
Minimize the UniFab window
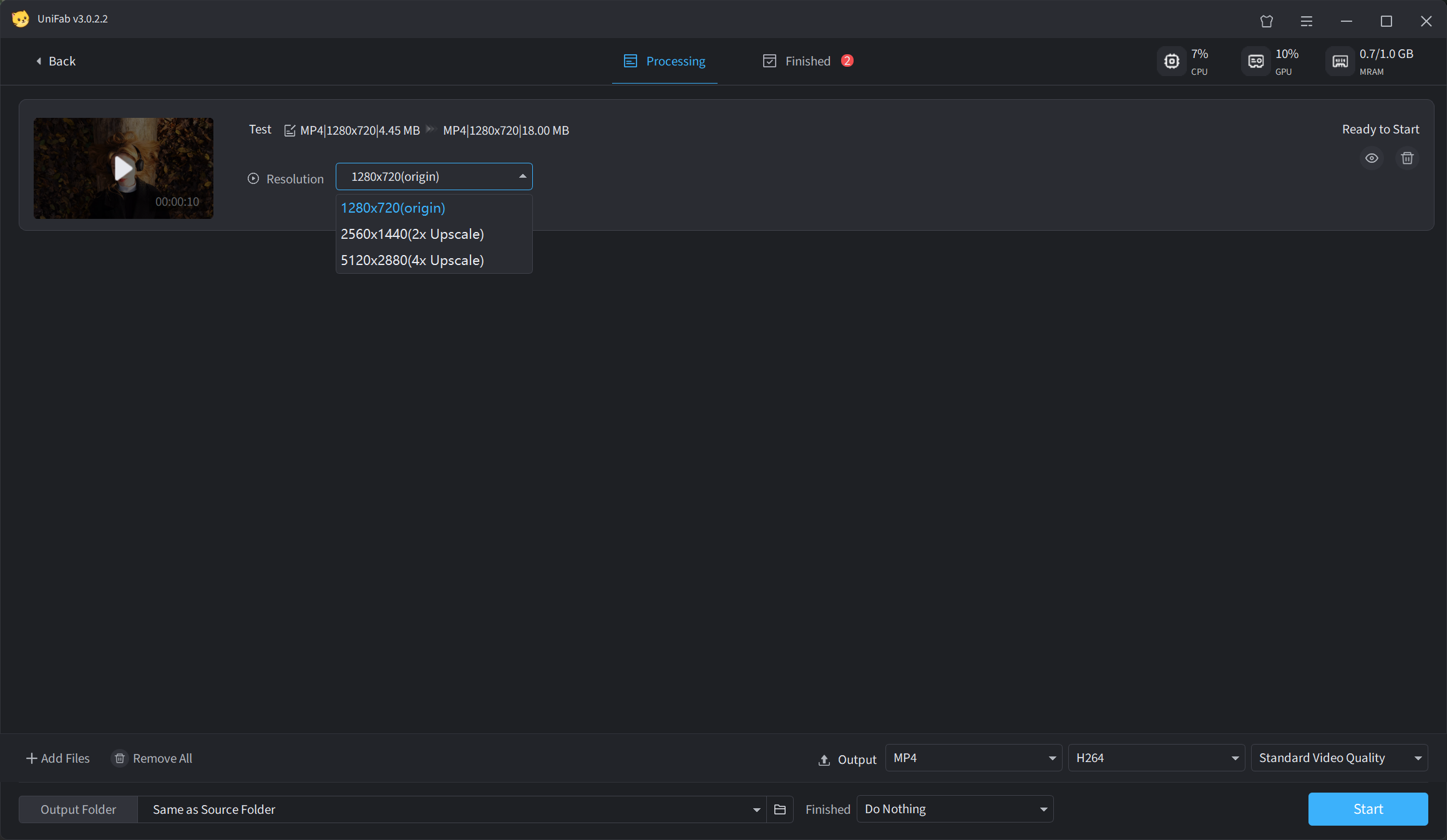1346,21
